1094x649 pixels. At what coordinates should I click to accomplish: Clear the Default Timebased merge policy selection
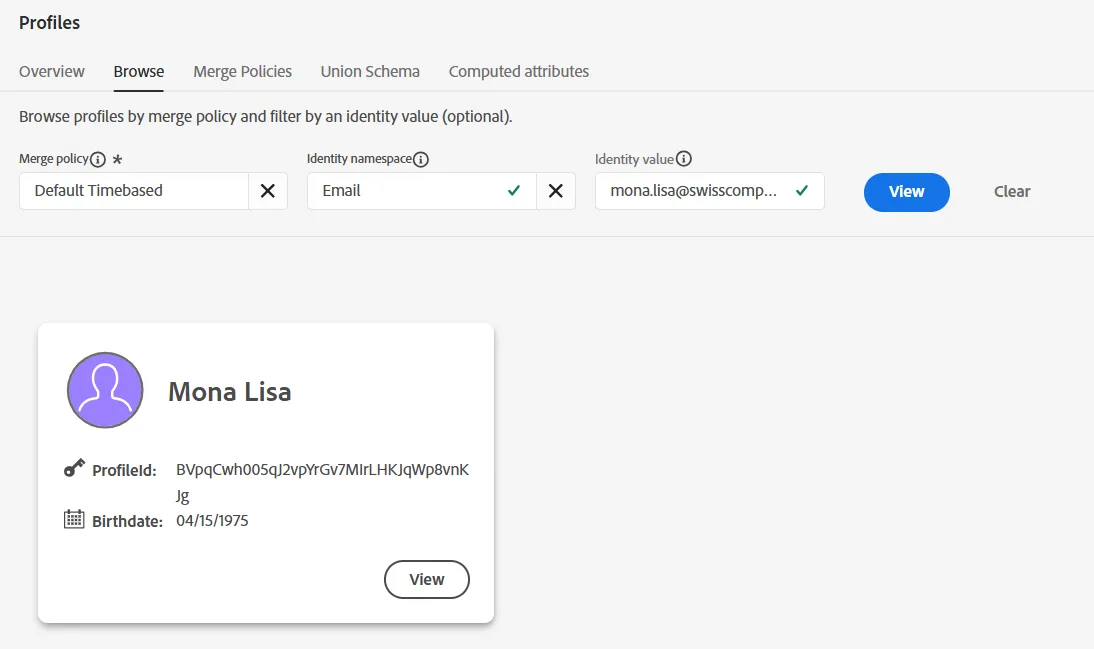(268, 191)
